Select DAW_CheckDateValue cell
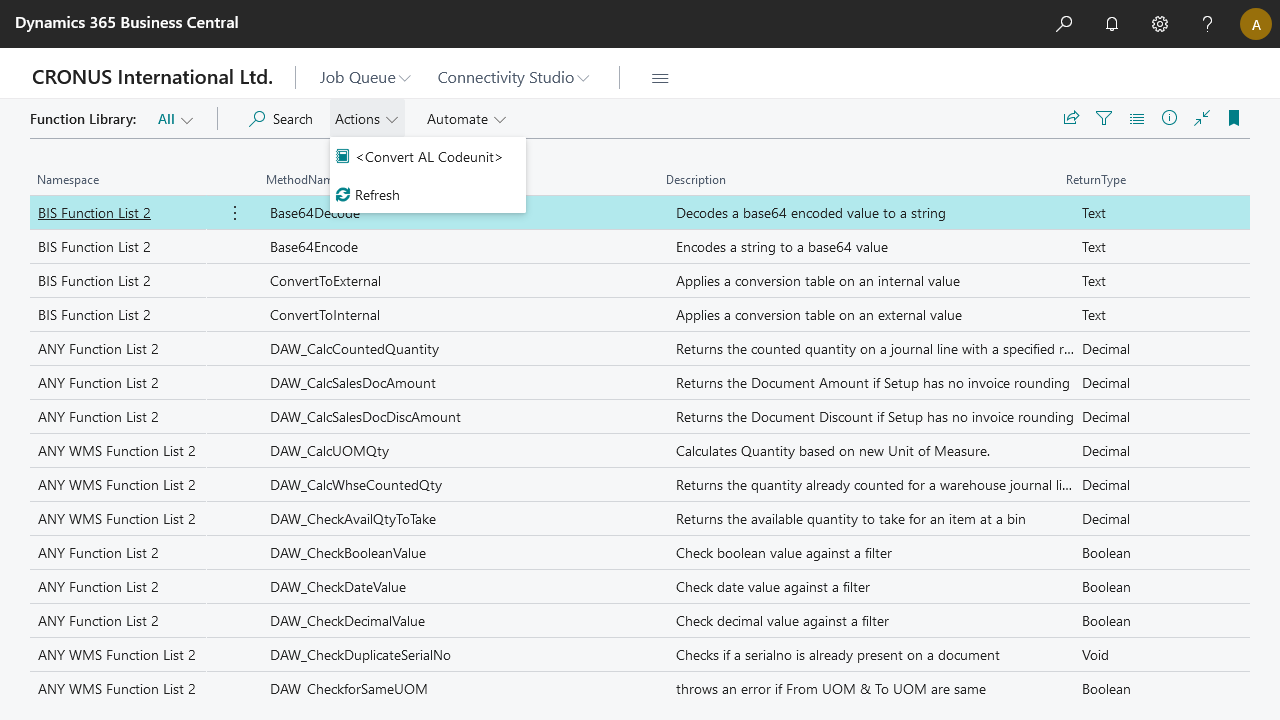1280x720 pixels. [338, 587]
